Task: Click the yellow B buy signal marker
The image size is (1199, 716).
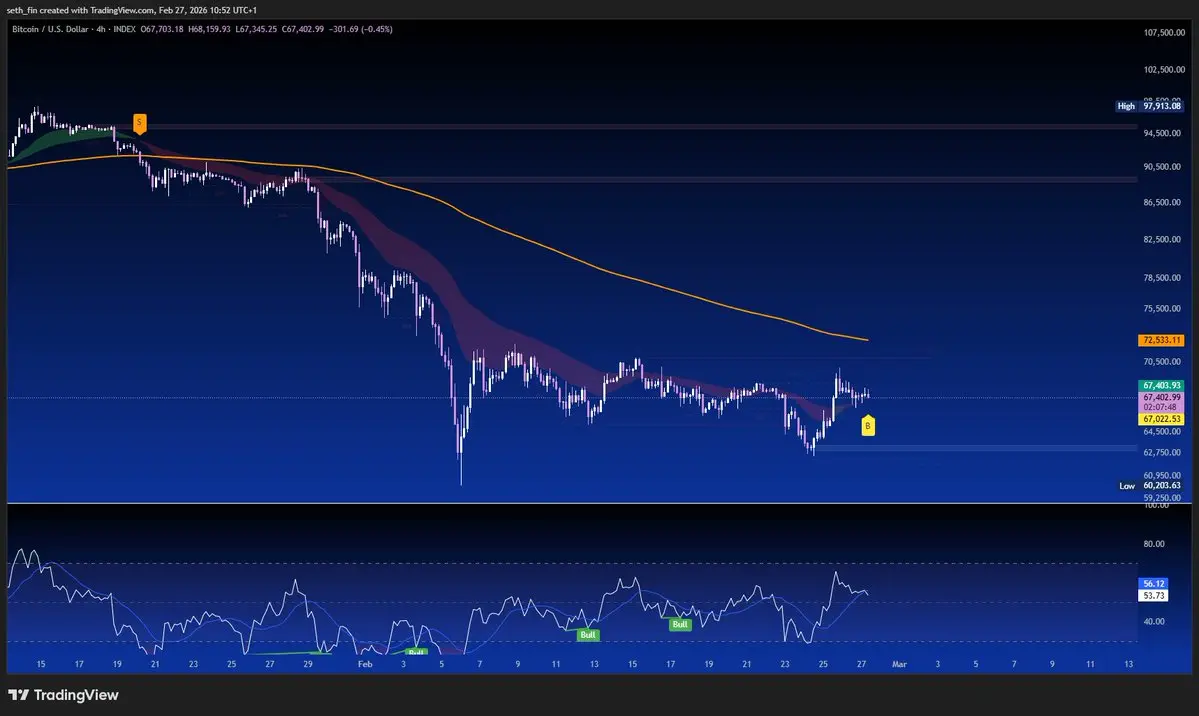Action: click(868, 425)
